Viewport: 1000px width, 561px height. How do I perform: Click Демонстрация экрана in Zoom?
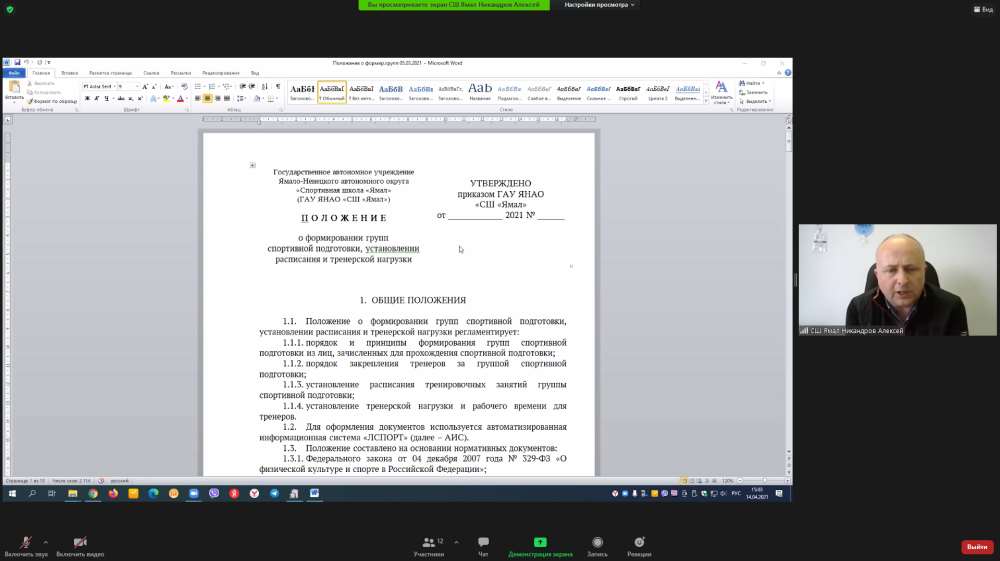coord(540,546)
